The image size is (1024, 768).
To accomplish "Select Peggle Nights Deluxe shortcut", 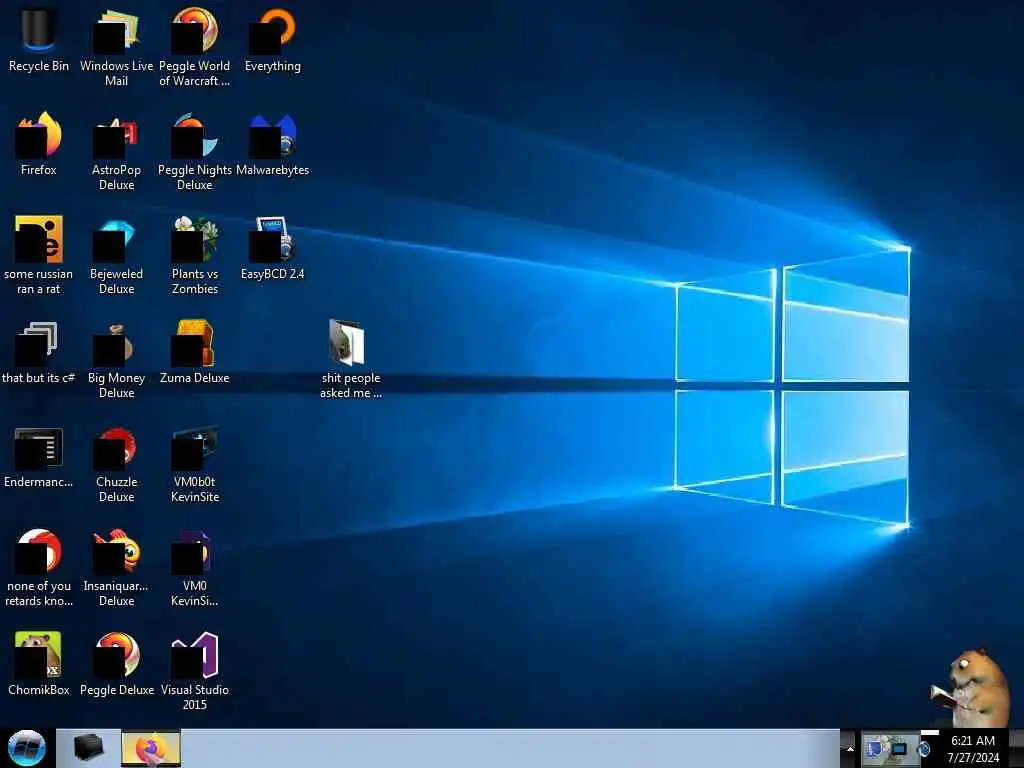I will coord(195,150).
